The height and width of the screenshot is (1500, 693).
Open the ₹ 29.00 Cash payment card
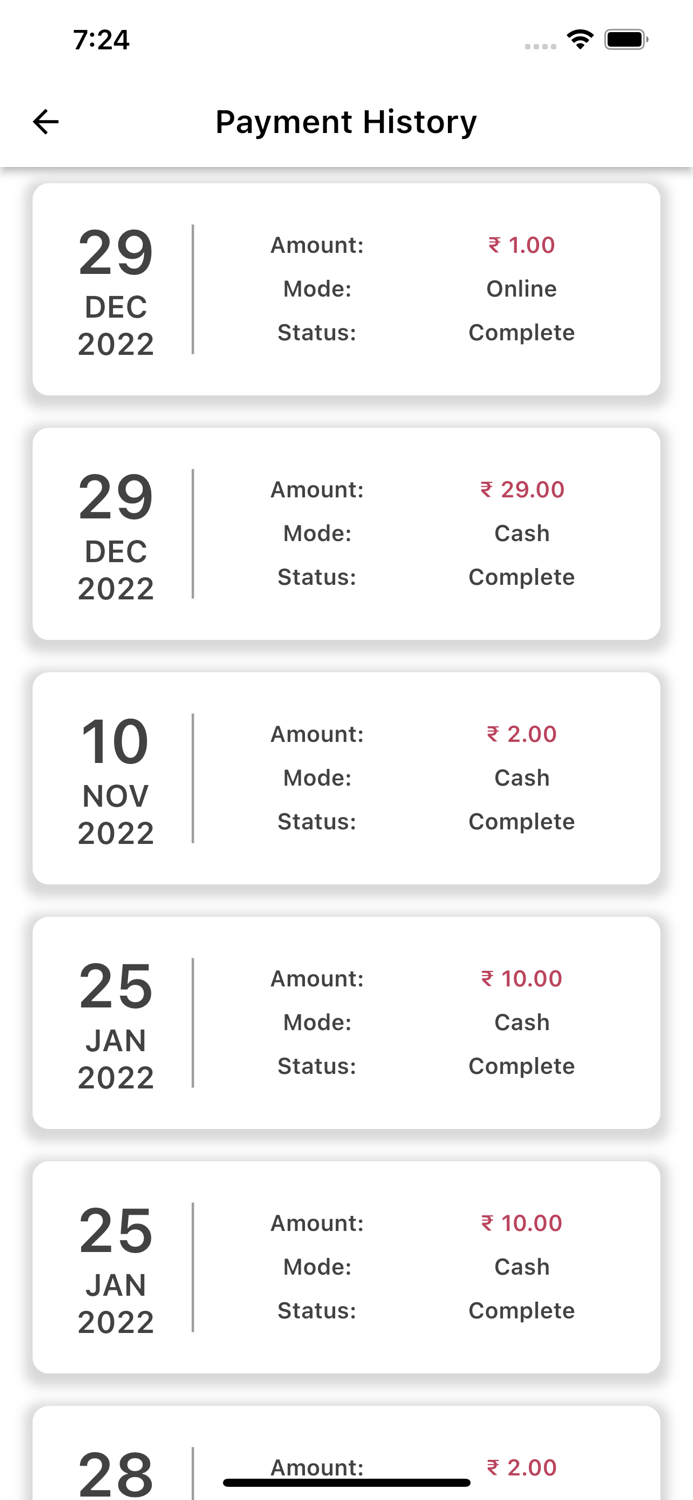pos(346,534)
